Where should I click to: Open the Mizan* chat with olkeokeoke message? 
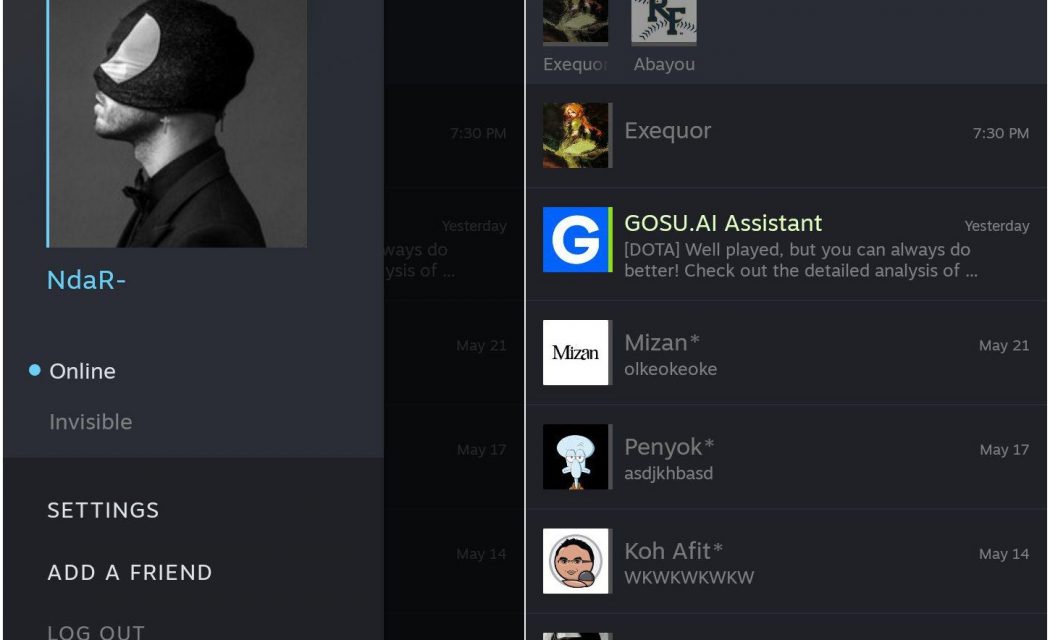tap(786, 352)
